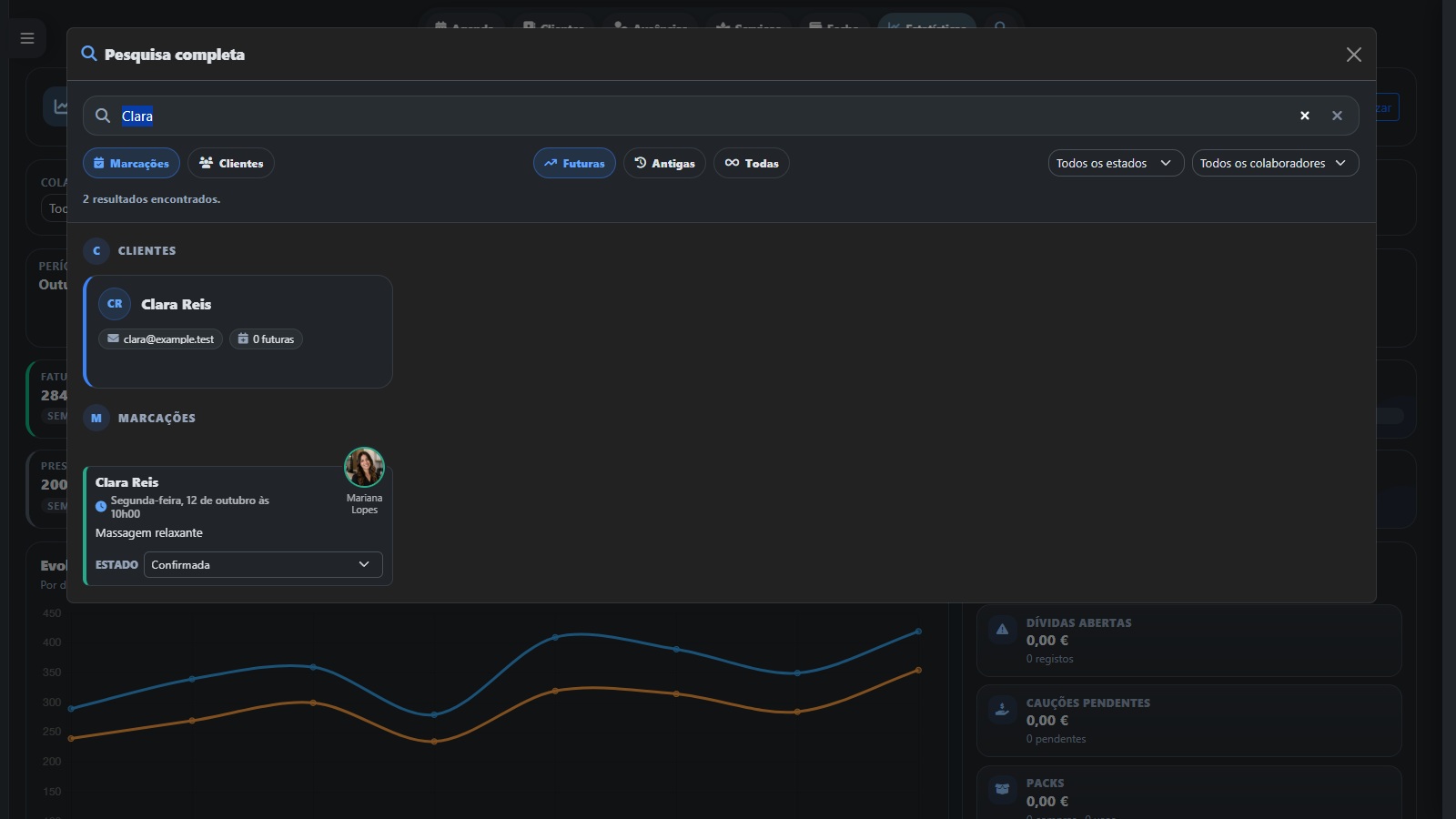Click the history icon on Antigas chip
The image size is (1456, 819).
pyautogui.click(x=641, y=163)
